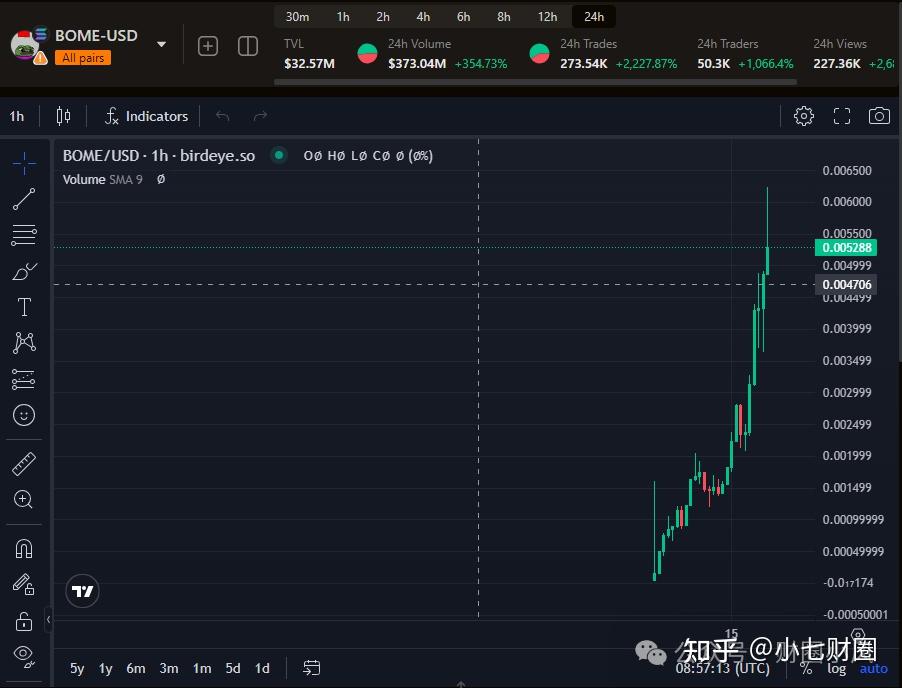
Task: Click the 24h Volume buy/sell pie
Action: 367,53
